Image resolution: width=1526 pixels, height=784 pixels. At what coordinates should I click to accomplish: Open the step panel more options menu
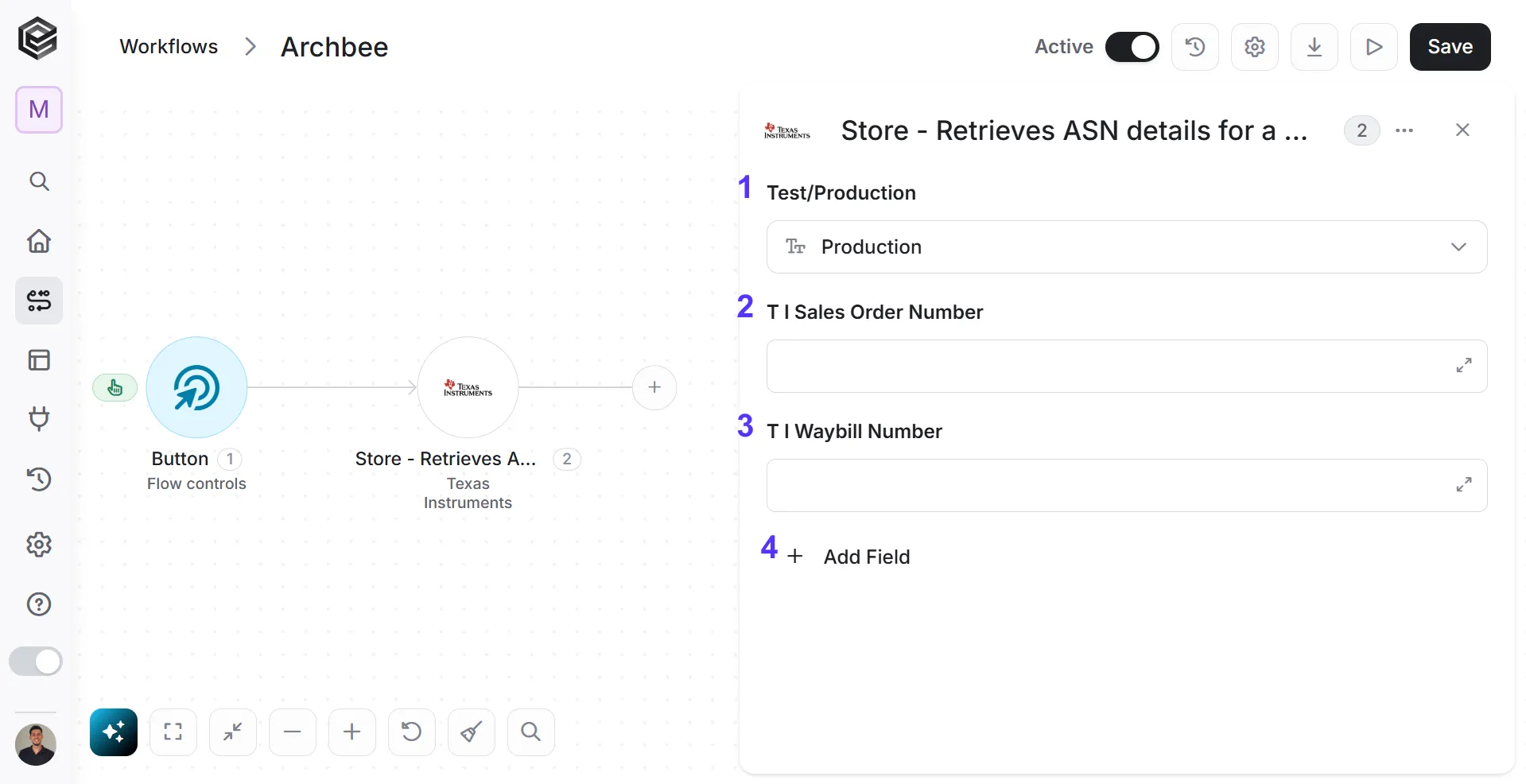click(x=1404, y=130)
